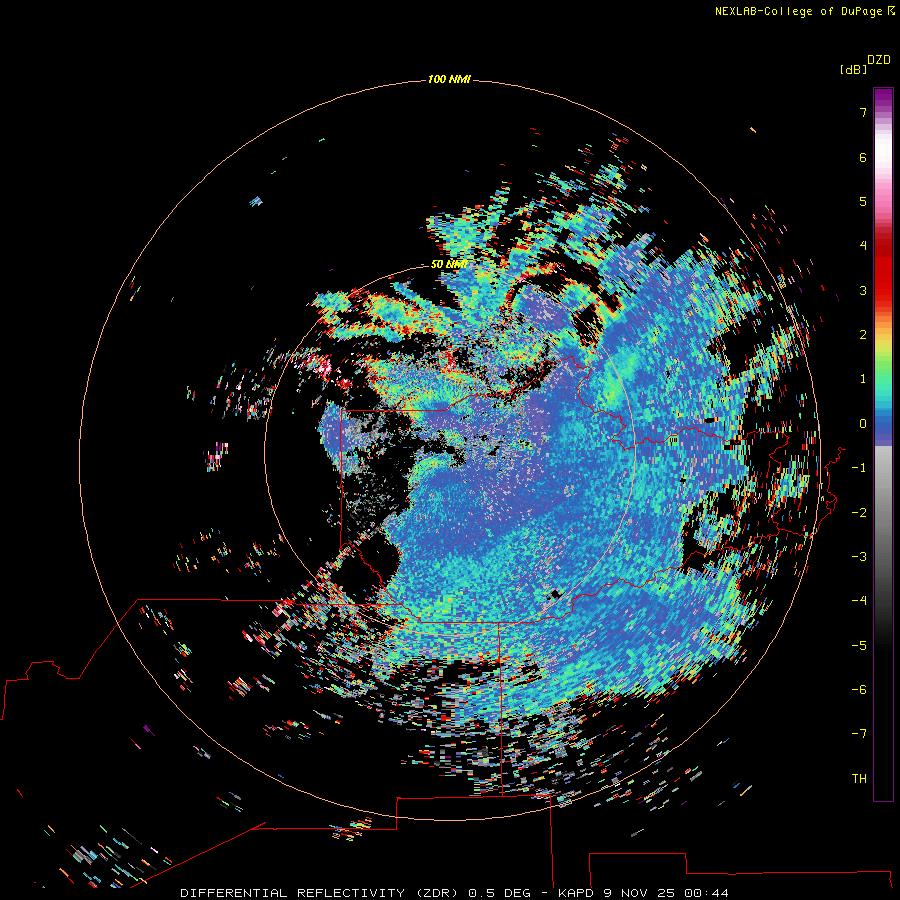Click the KAPD station identifier
Image resolution: width=900 pixels, height=900 pixels.
(x=576, y=893)
